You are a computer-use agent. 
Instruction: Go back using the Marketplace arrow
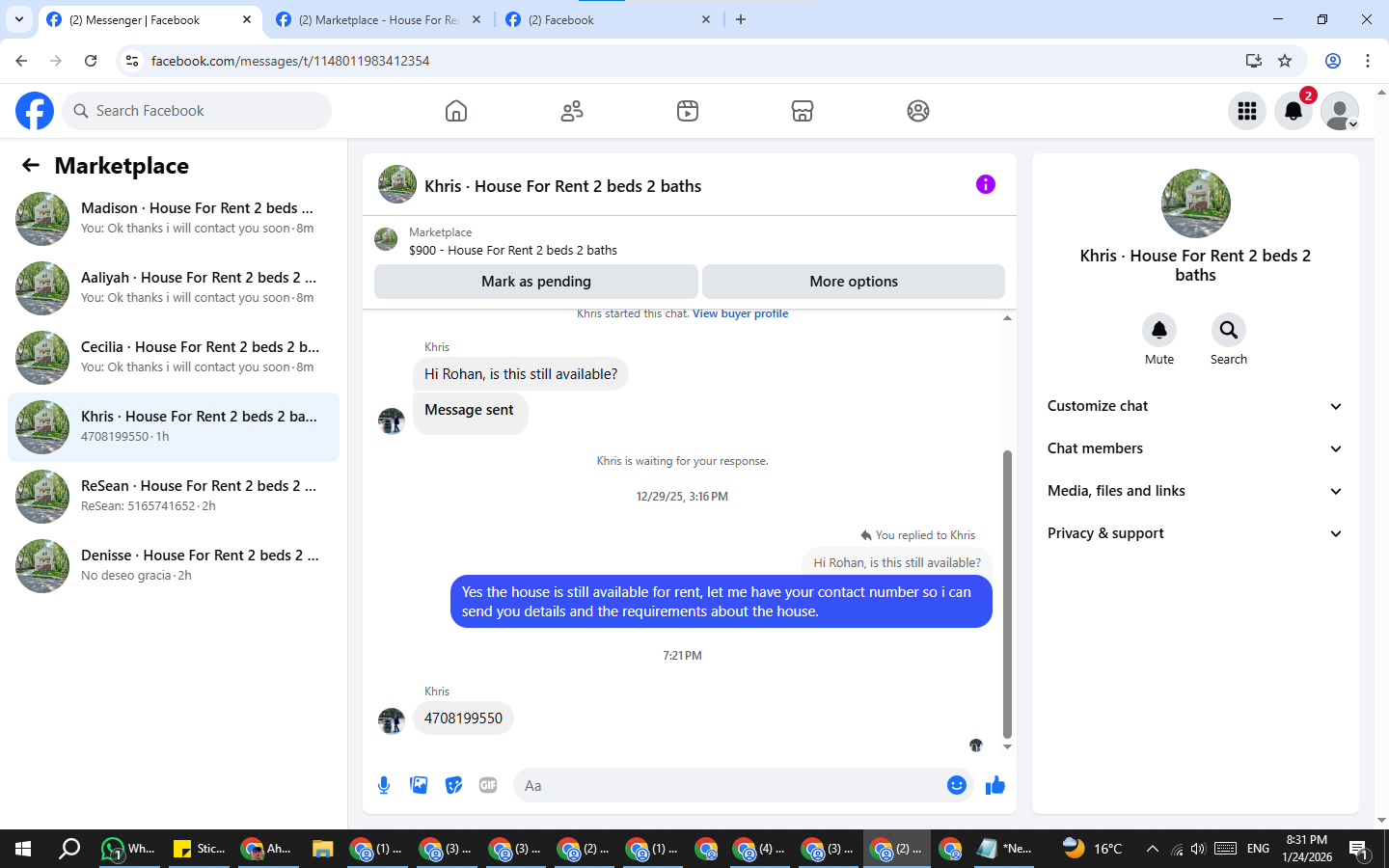[x=31, y=165]
